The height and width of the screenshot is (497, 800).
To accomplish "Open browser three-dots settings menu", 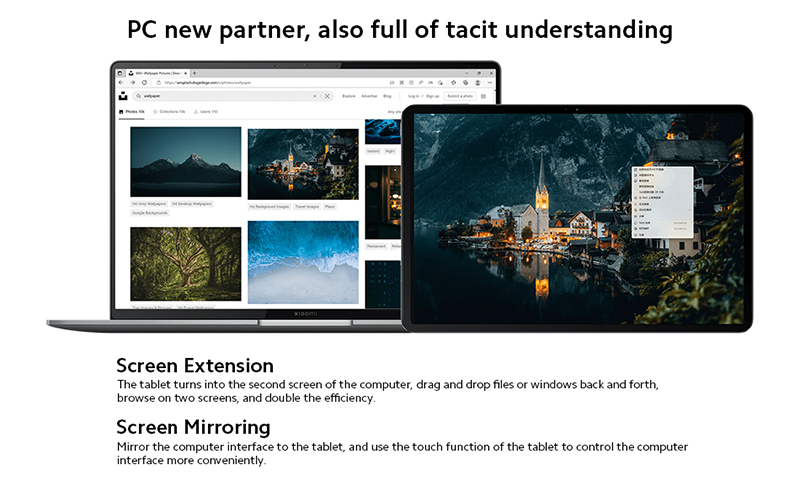I will click(x=490, y=83).
